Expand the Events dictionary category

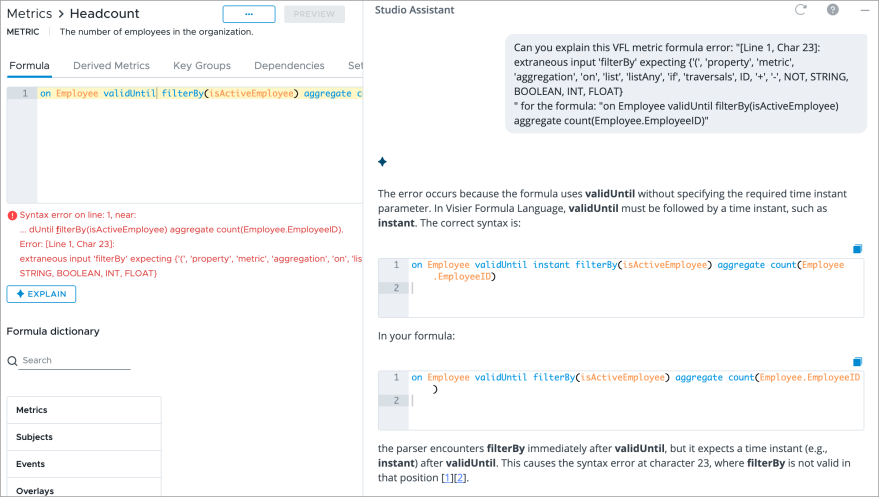click(x=84, y=464)
